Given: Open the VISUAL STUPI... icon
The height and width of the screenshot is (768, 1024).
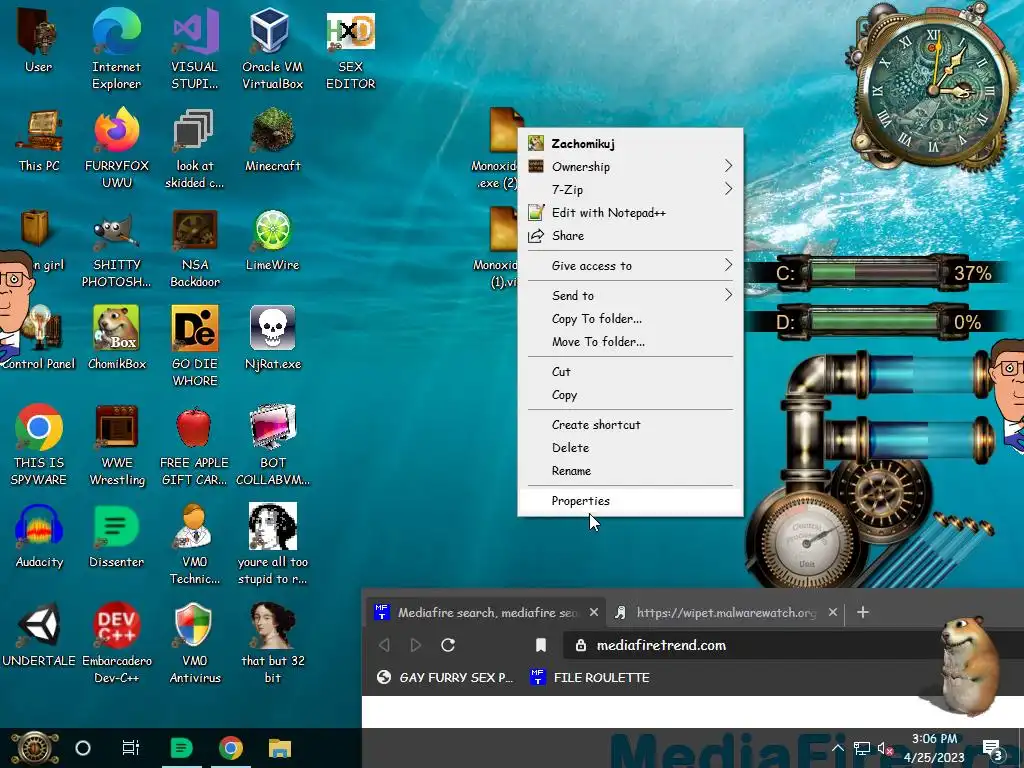Looking at the screenshot, I should click(195, 31).
